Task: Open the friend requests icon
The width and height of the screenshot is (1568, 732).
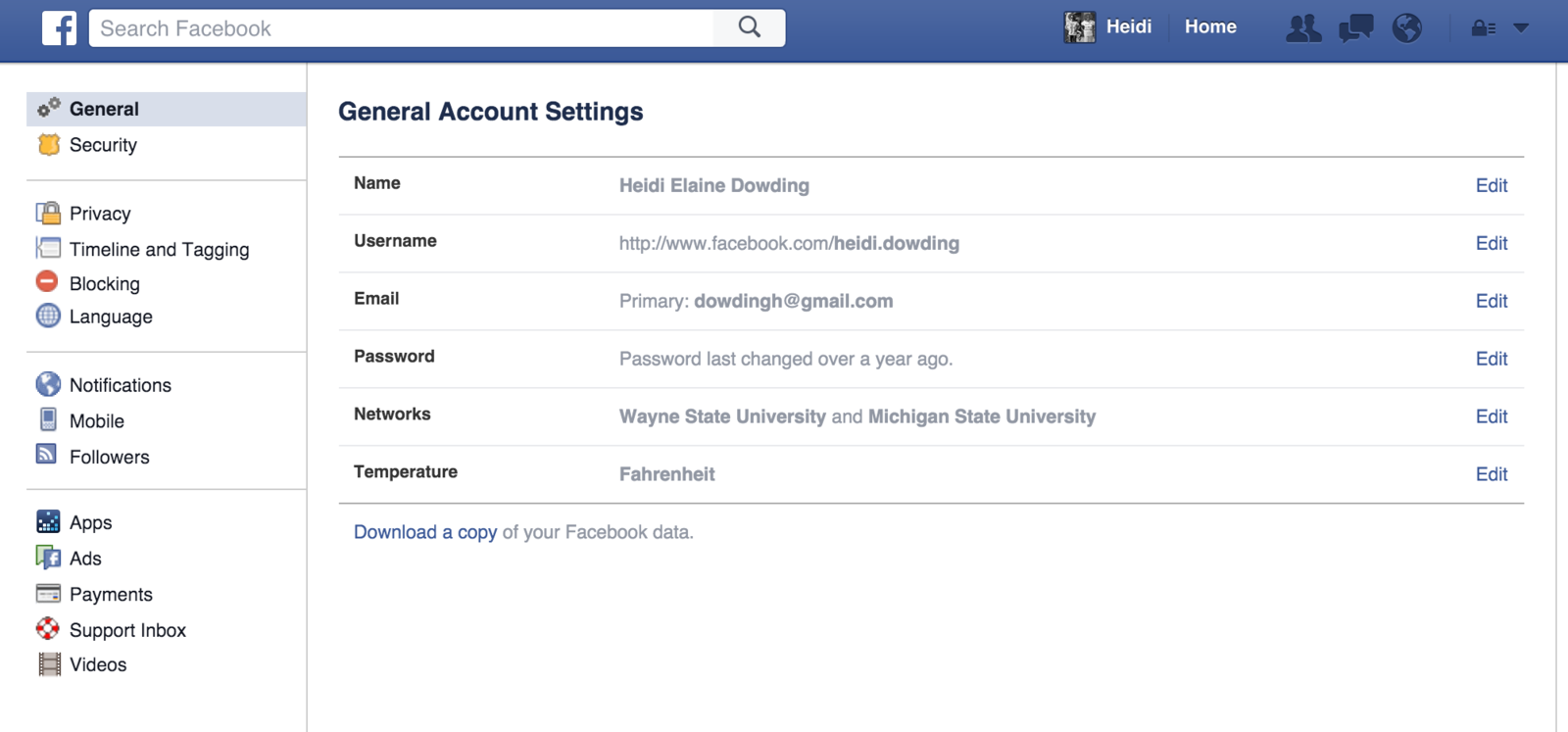Action: point(1303,28)
